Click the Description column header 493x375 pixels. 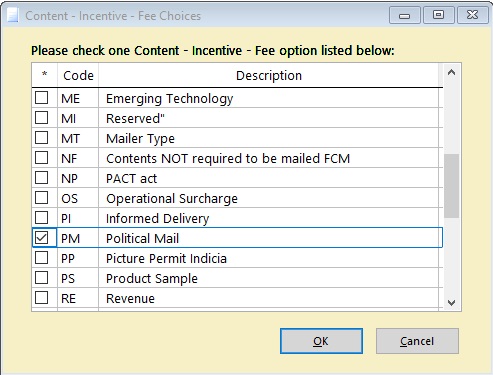coord(269,76)
